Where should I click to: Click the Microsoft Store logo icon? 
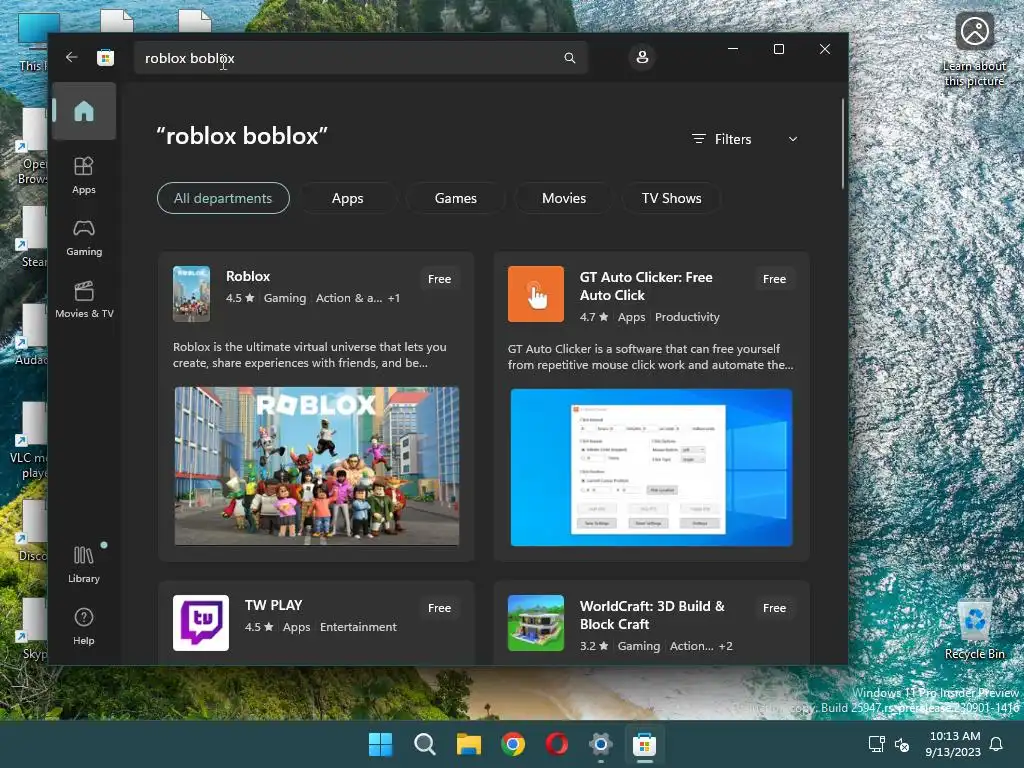[105, 58]
